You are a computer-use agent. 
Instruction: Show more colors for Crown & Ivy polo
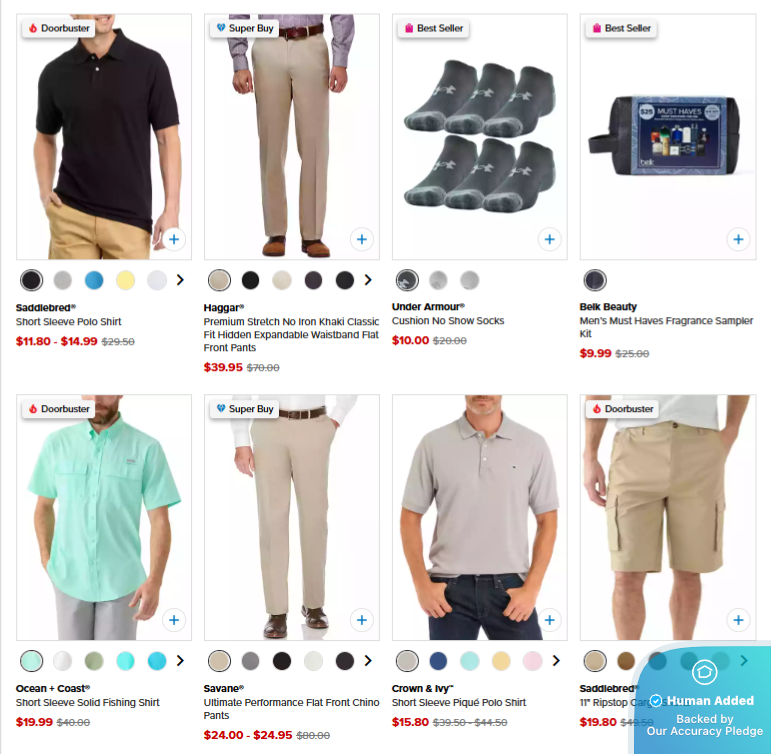[556, 661]
